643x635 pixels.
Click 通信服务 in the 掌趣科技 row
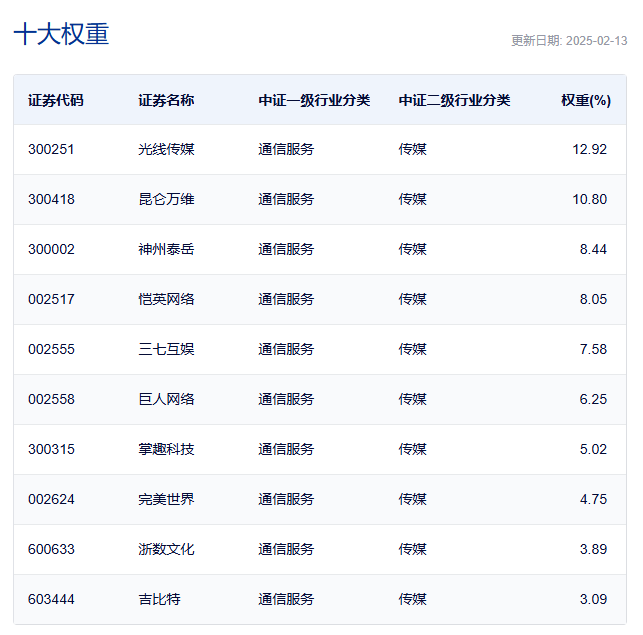286,450
